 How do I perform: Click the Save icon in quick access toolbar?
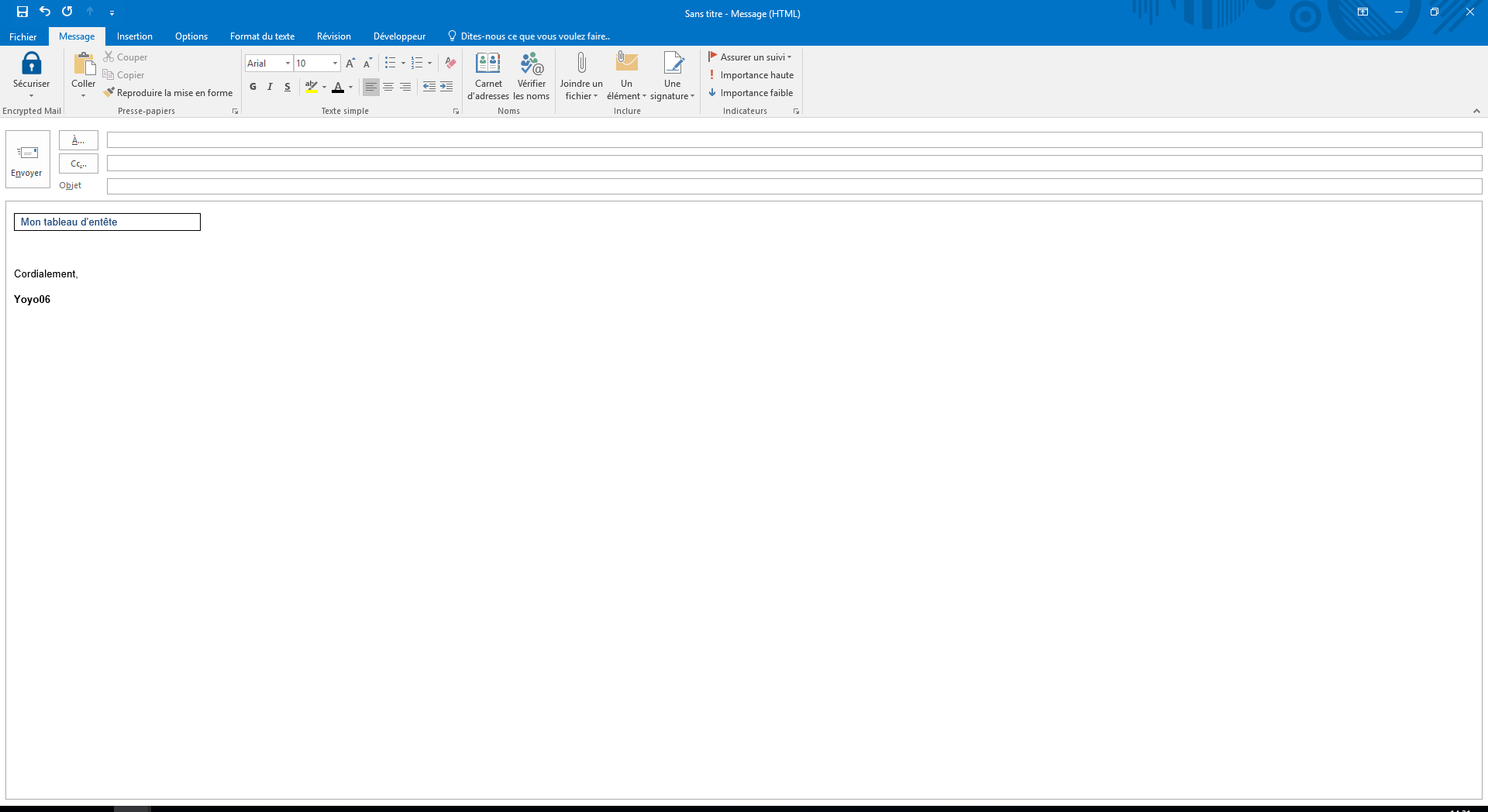[x=22, y=12]
